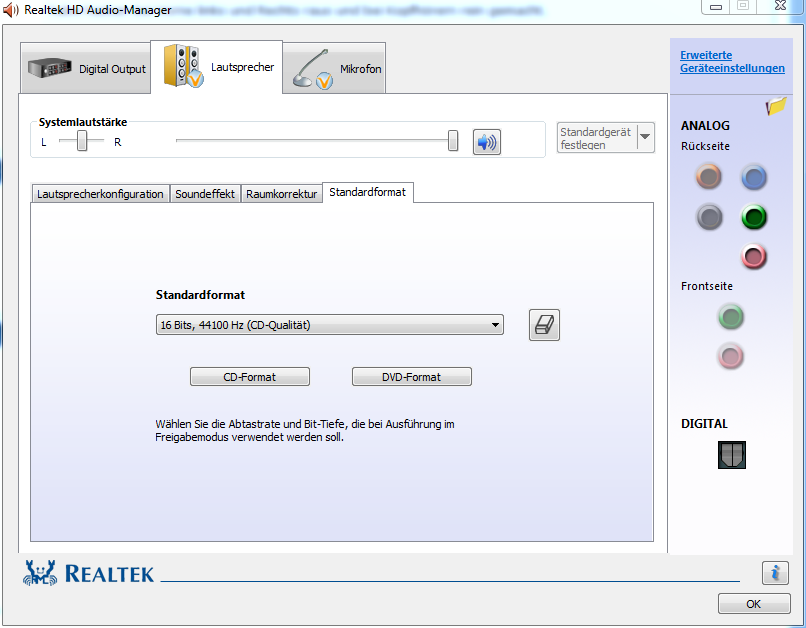Click the eraser reset-to-default format button
Screen dimensions: 806x628
[544, 325]
